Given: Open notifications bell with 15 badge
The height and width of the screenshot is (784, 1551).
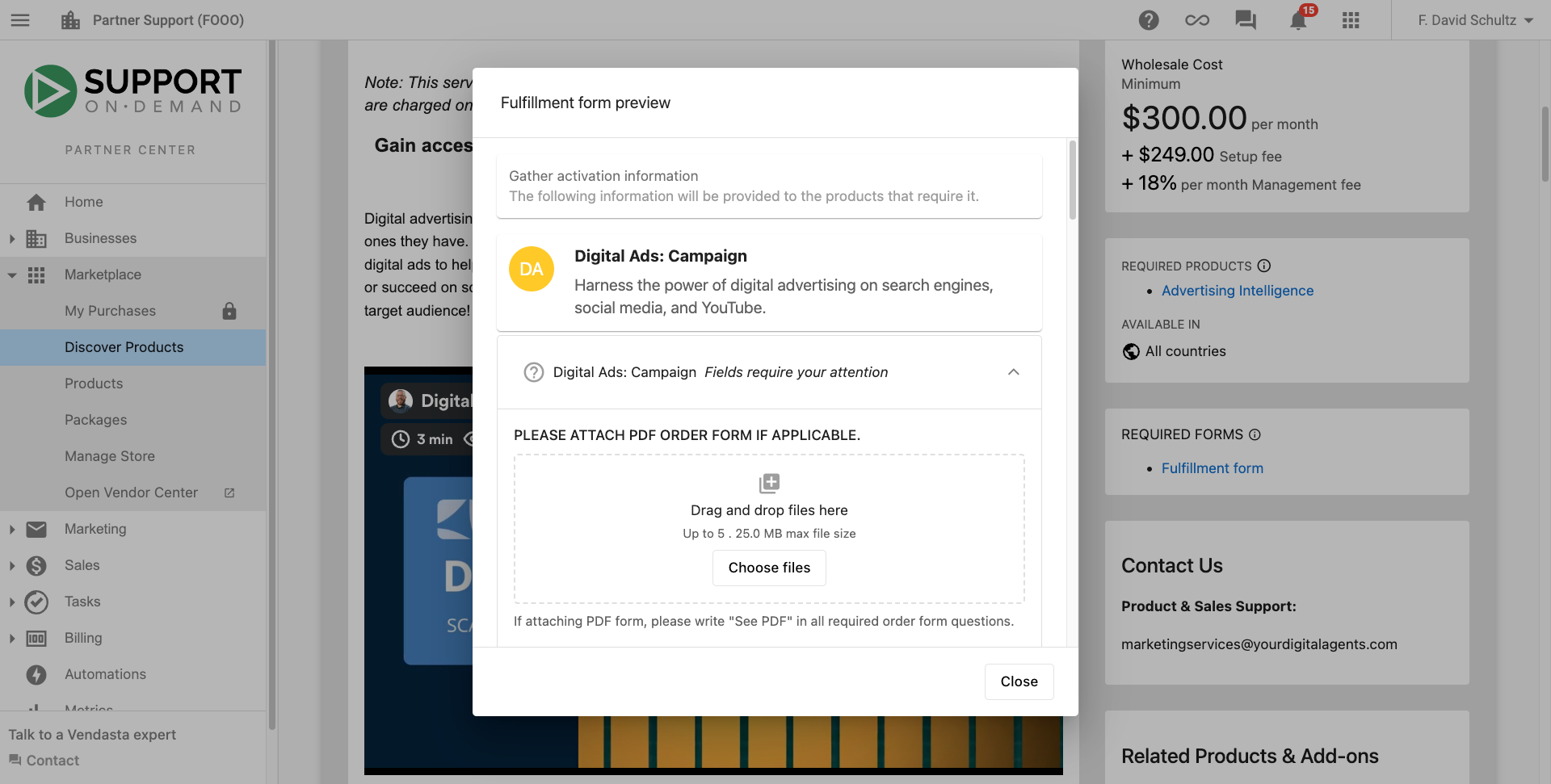Looking at the screenshot, I should [x=1299, y=19].
